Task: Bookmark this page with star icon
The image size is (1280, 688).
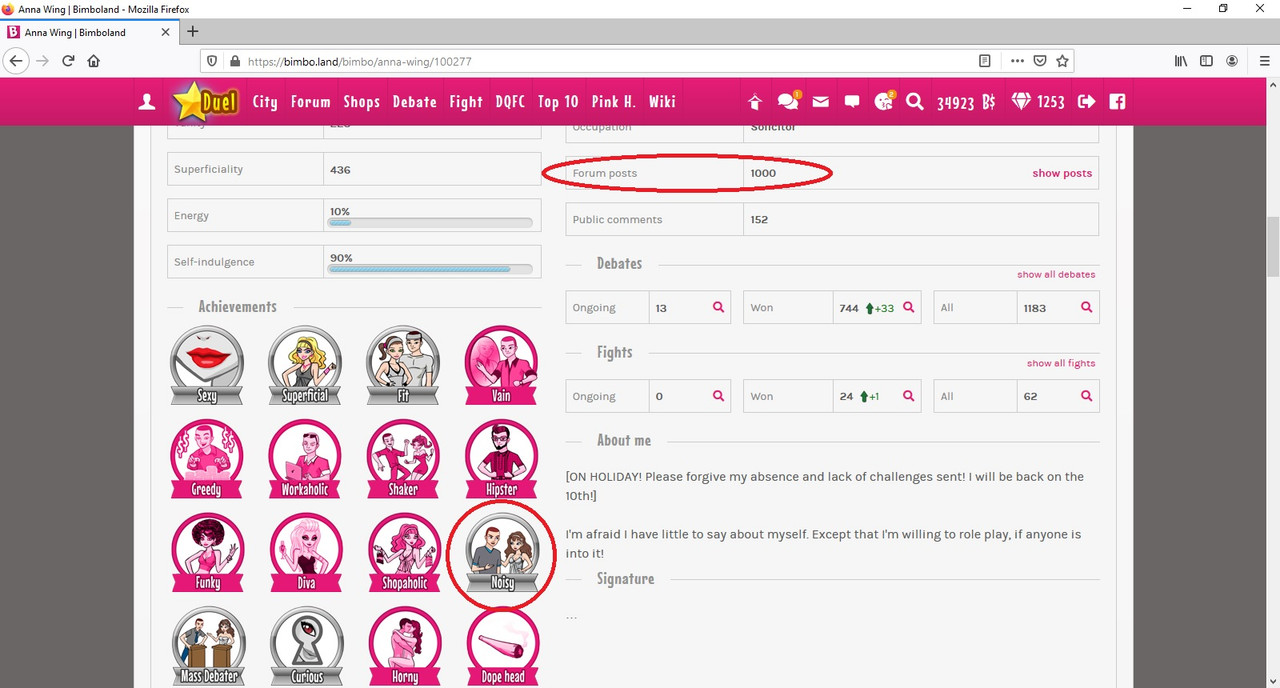Action: pyautogui.click(x=1062, y=61)
